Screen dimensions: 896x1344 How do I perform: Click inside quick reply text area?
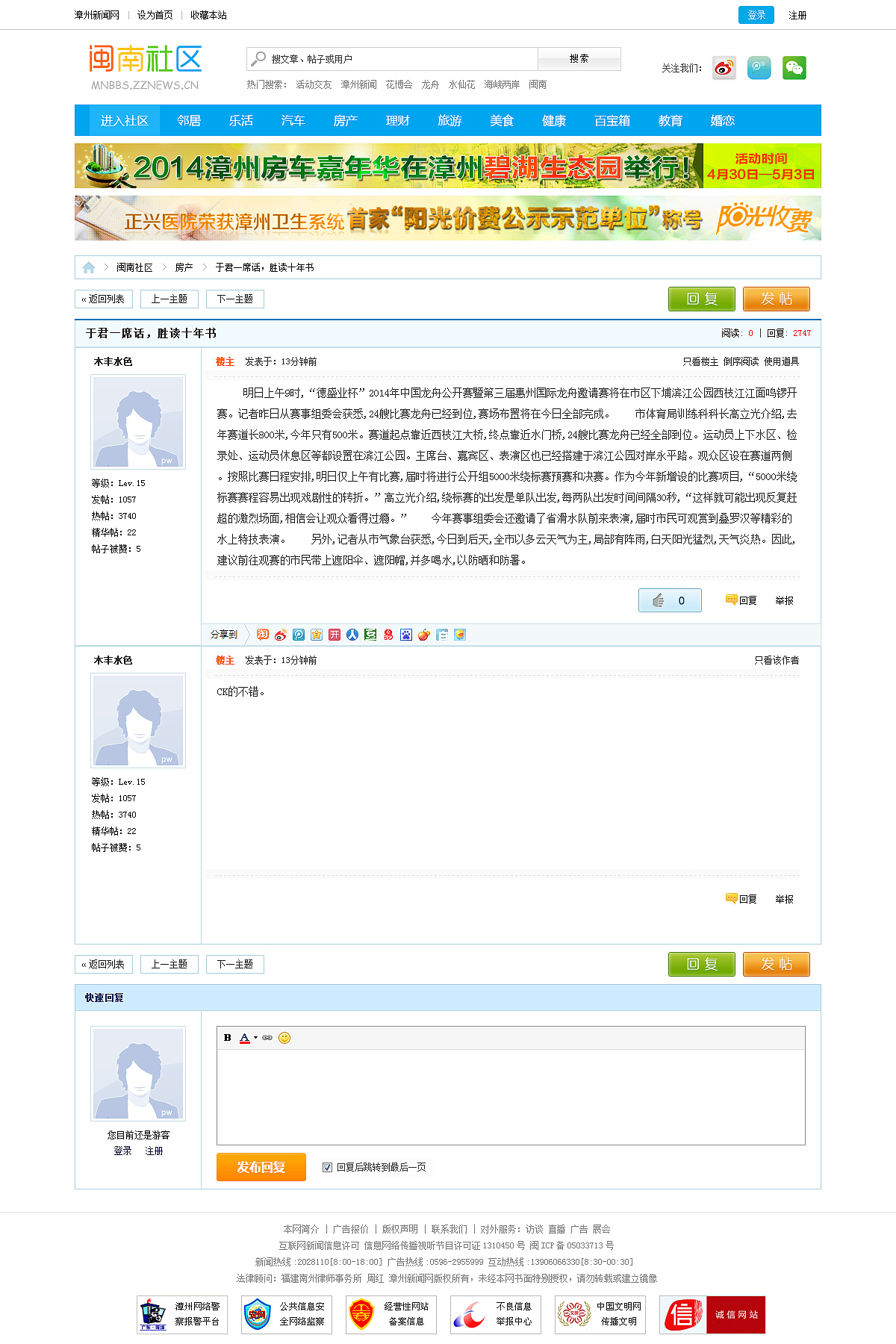coord(511,1096)
